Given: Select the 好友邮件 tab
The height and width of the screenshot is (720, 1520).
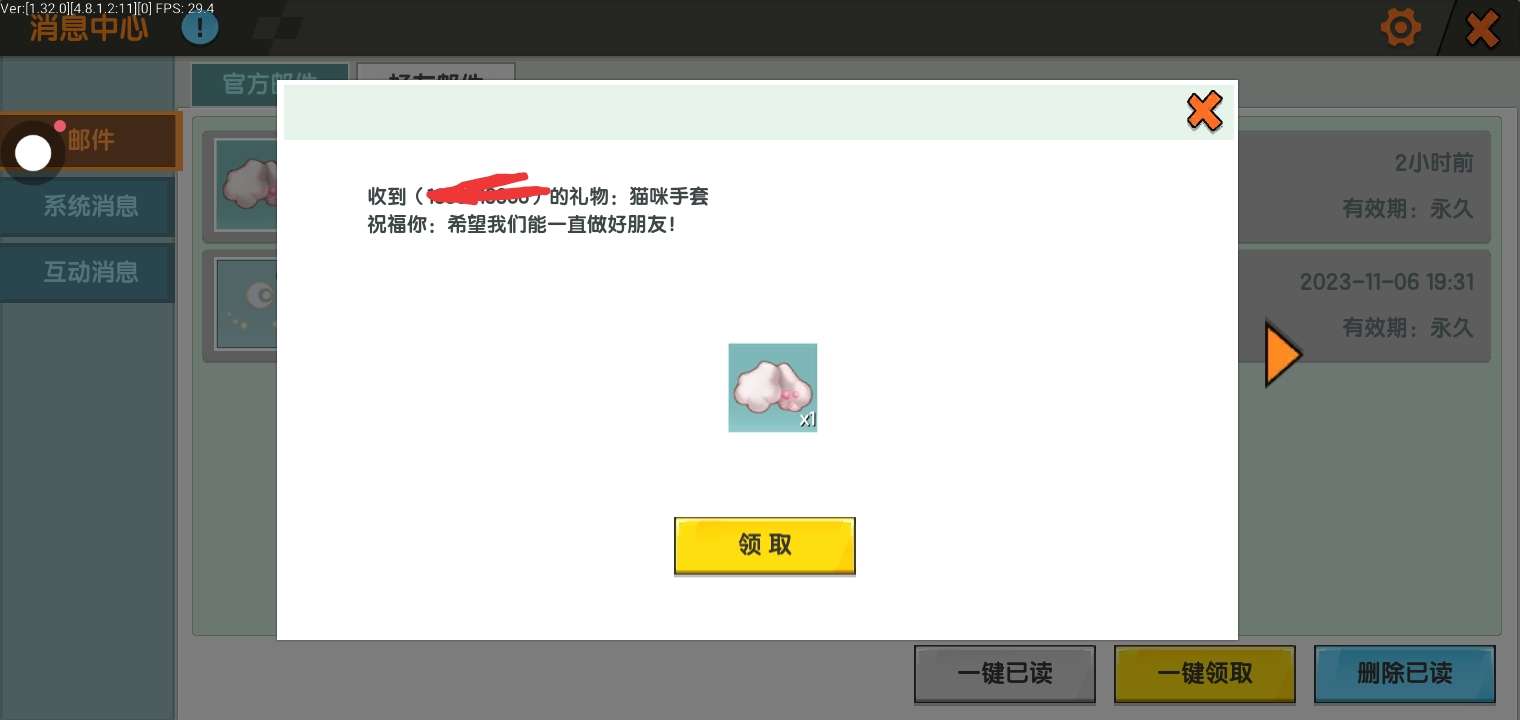Looking at the screenshot, I should 436,73.
